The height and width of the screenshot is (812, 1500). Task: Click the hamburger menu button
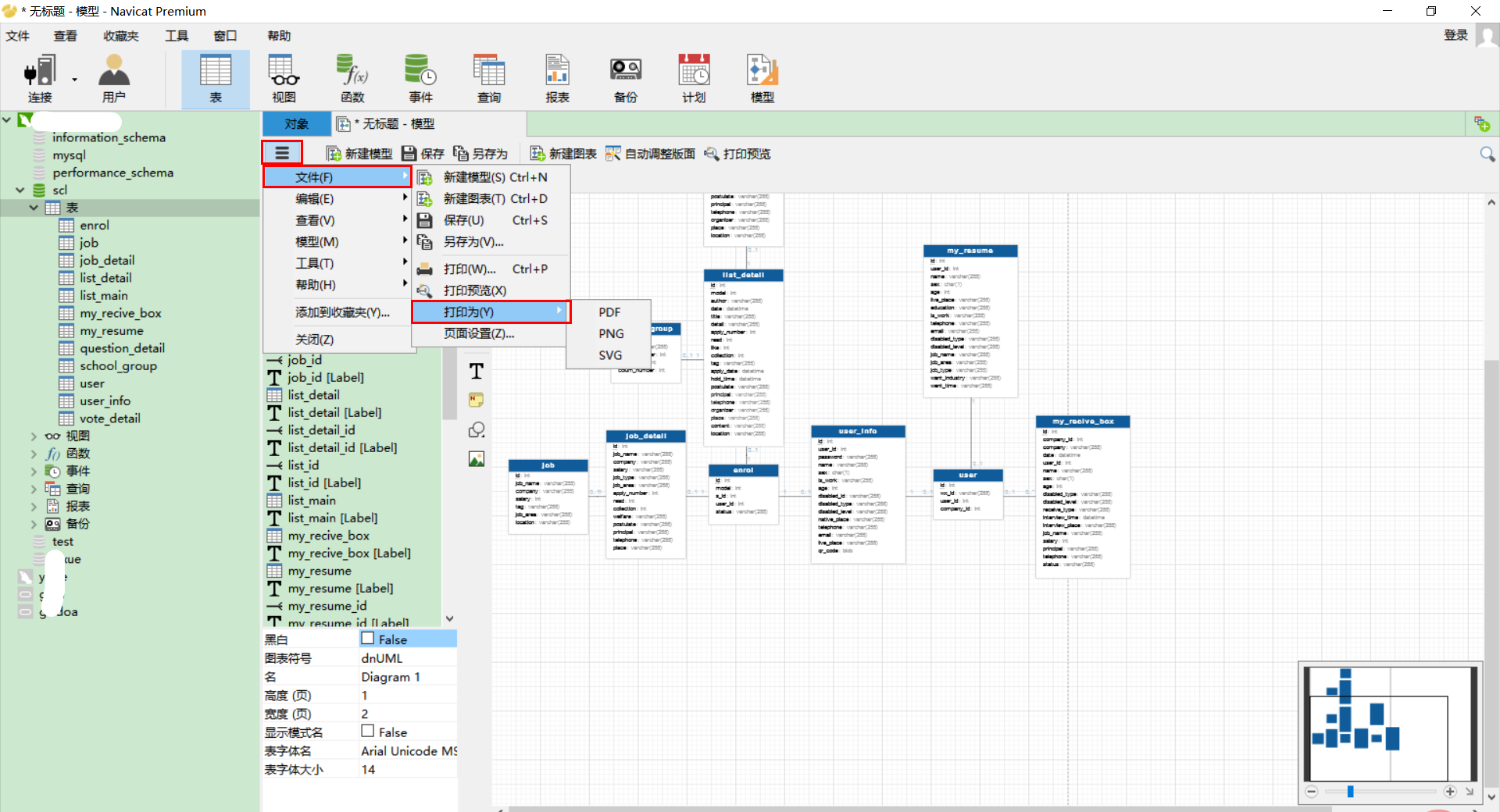tap(282, 153)
